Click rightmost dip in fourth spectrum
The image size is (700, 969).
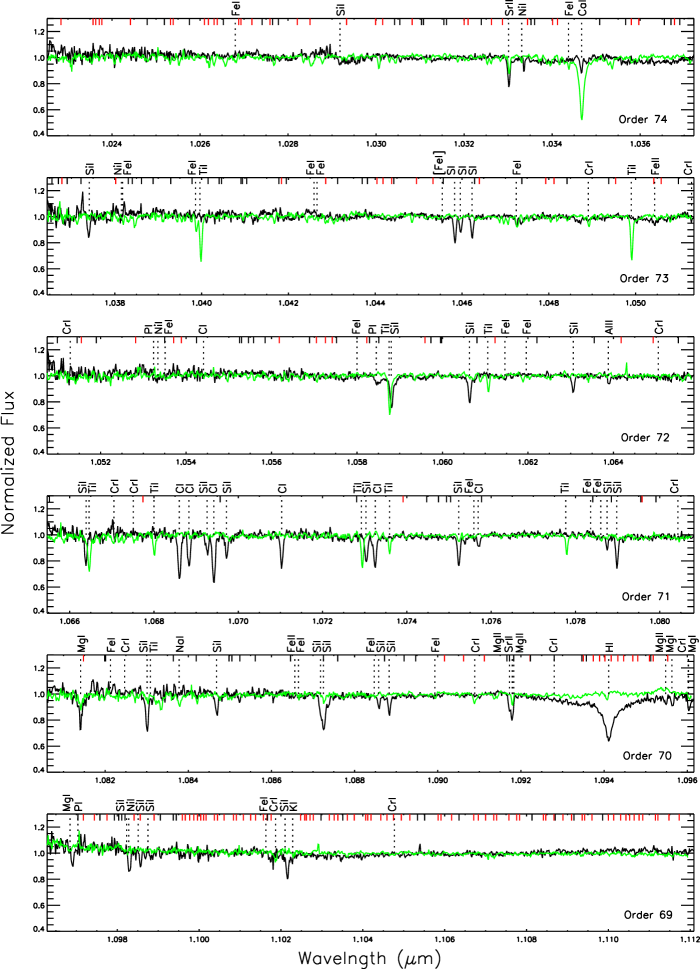pos(567,551)
